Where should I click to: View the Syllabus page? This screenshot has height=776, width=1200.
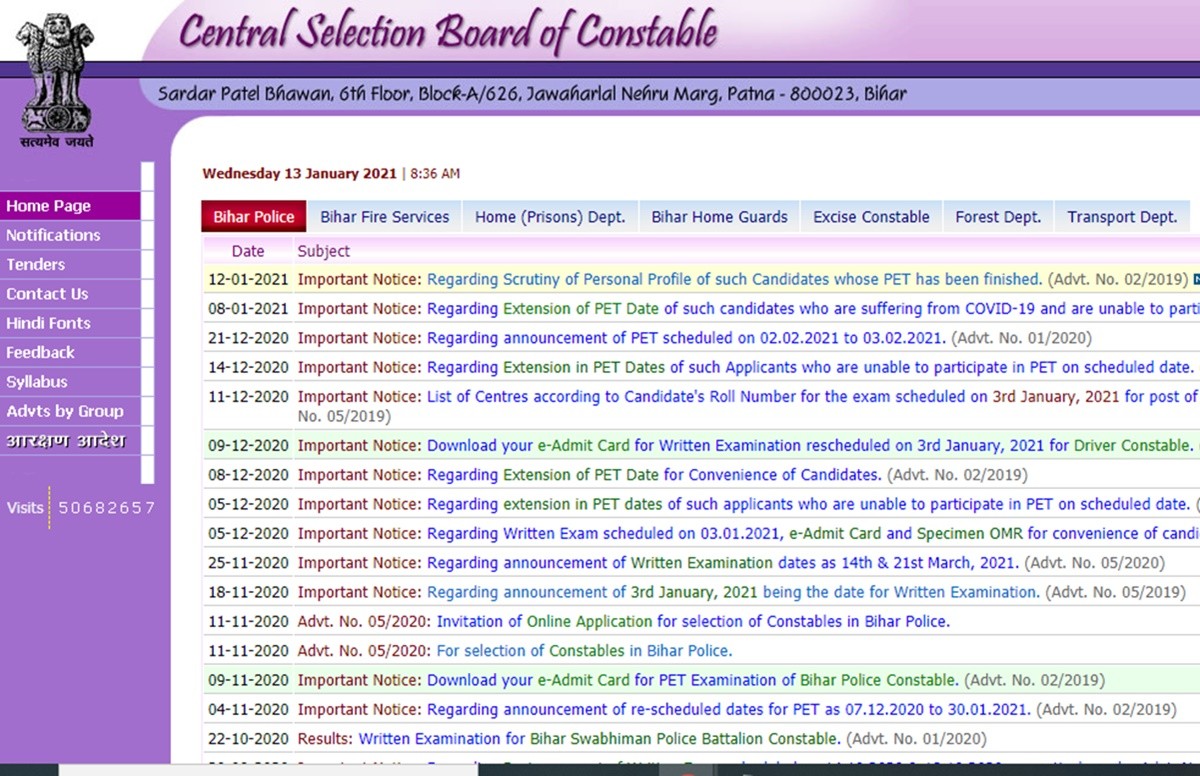point(37,382)
